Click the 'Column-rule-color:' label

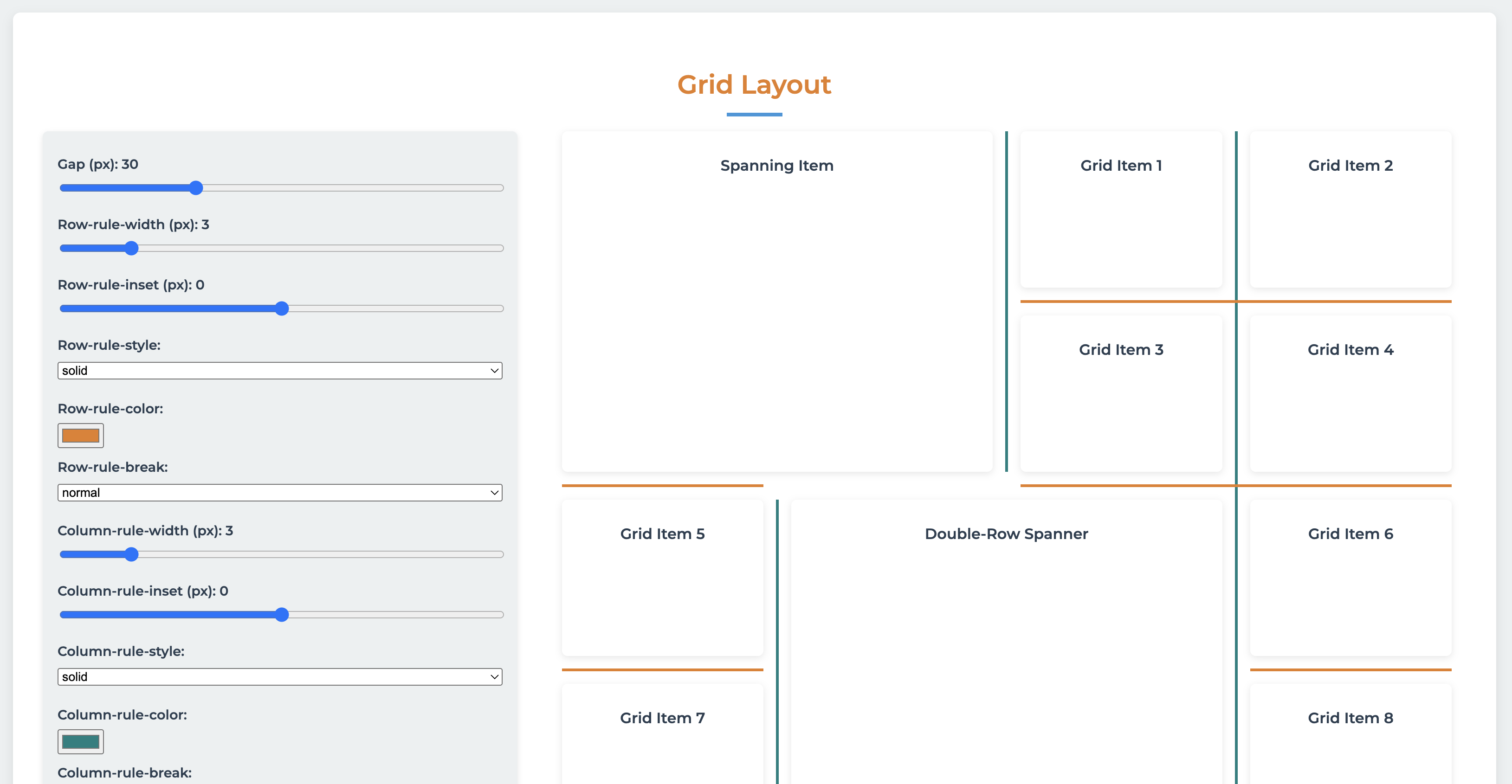[122, 715]
